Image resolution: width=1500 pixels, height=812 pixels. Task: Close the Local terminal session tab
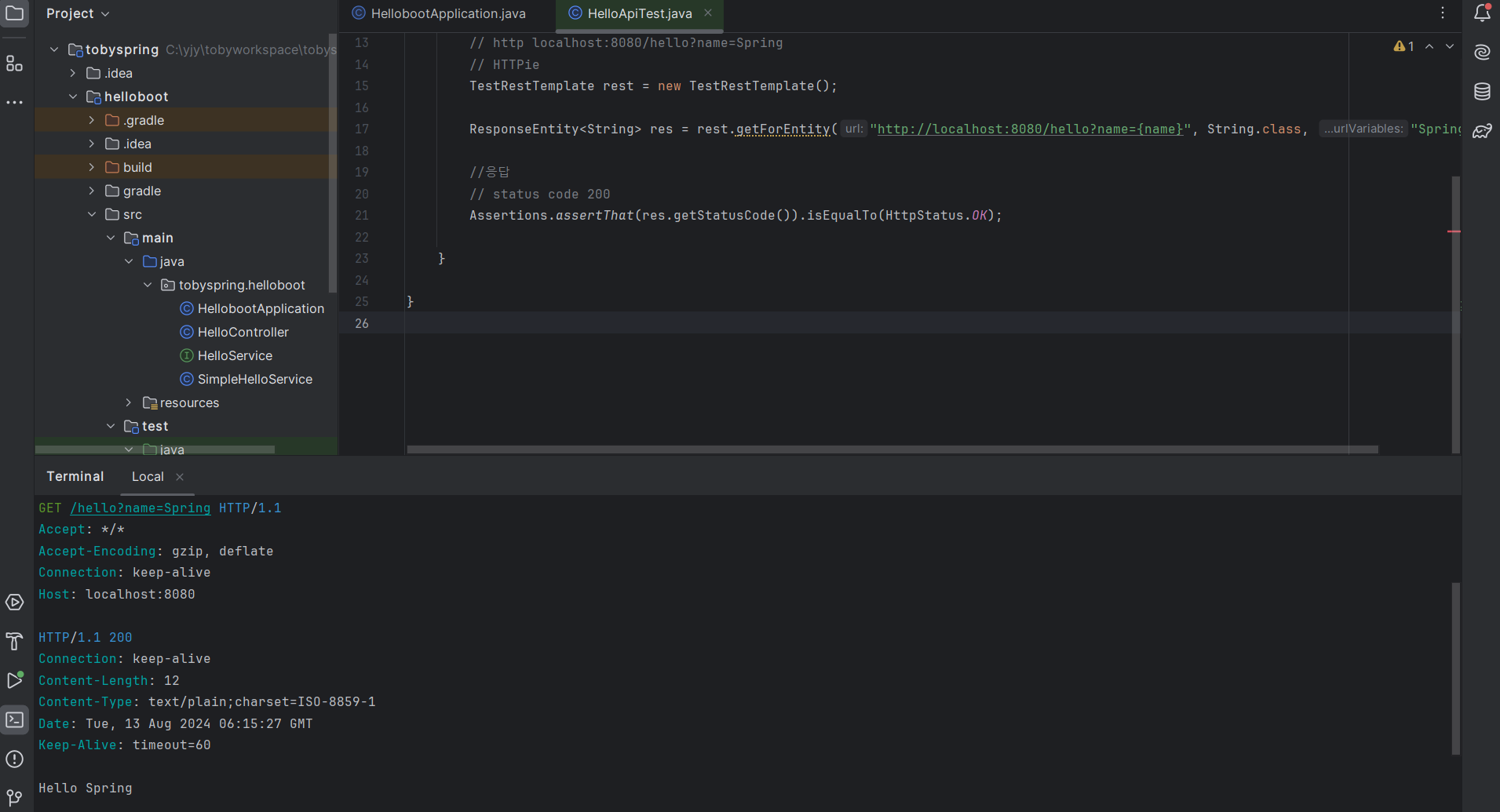180,477
